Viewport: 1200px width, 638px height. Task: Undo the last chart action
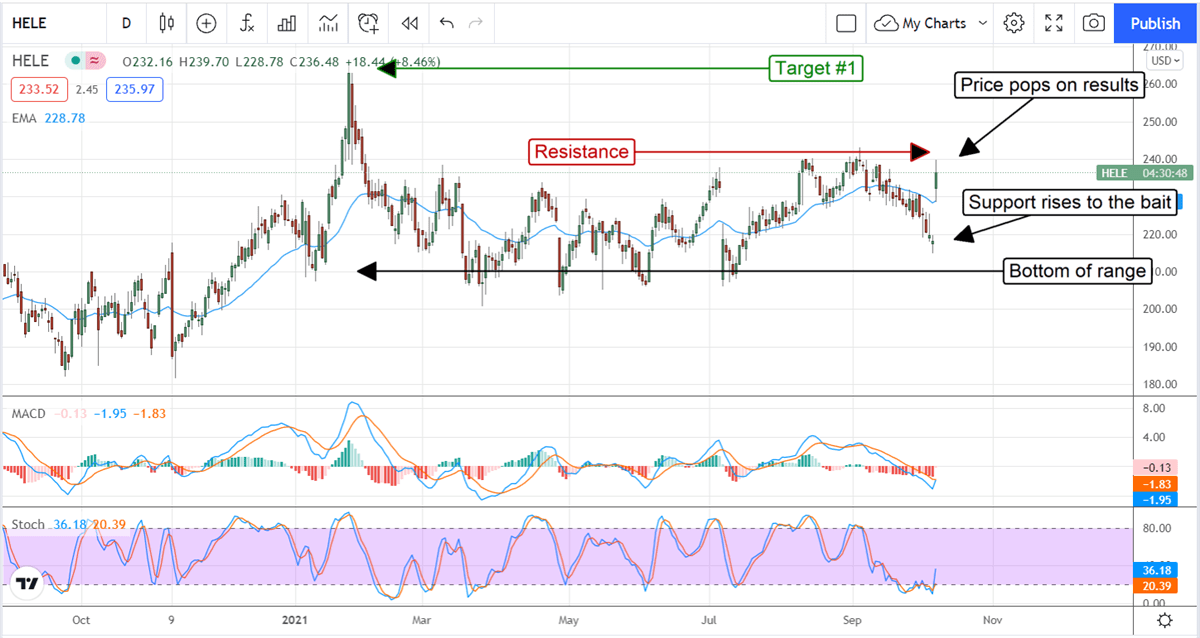click(x=446, y=22)
